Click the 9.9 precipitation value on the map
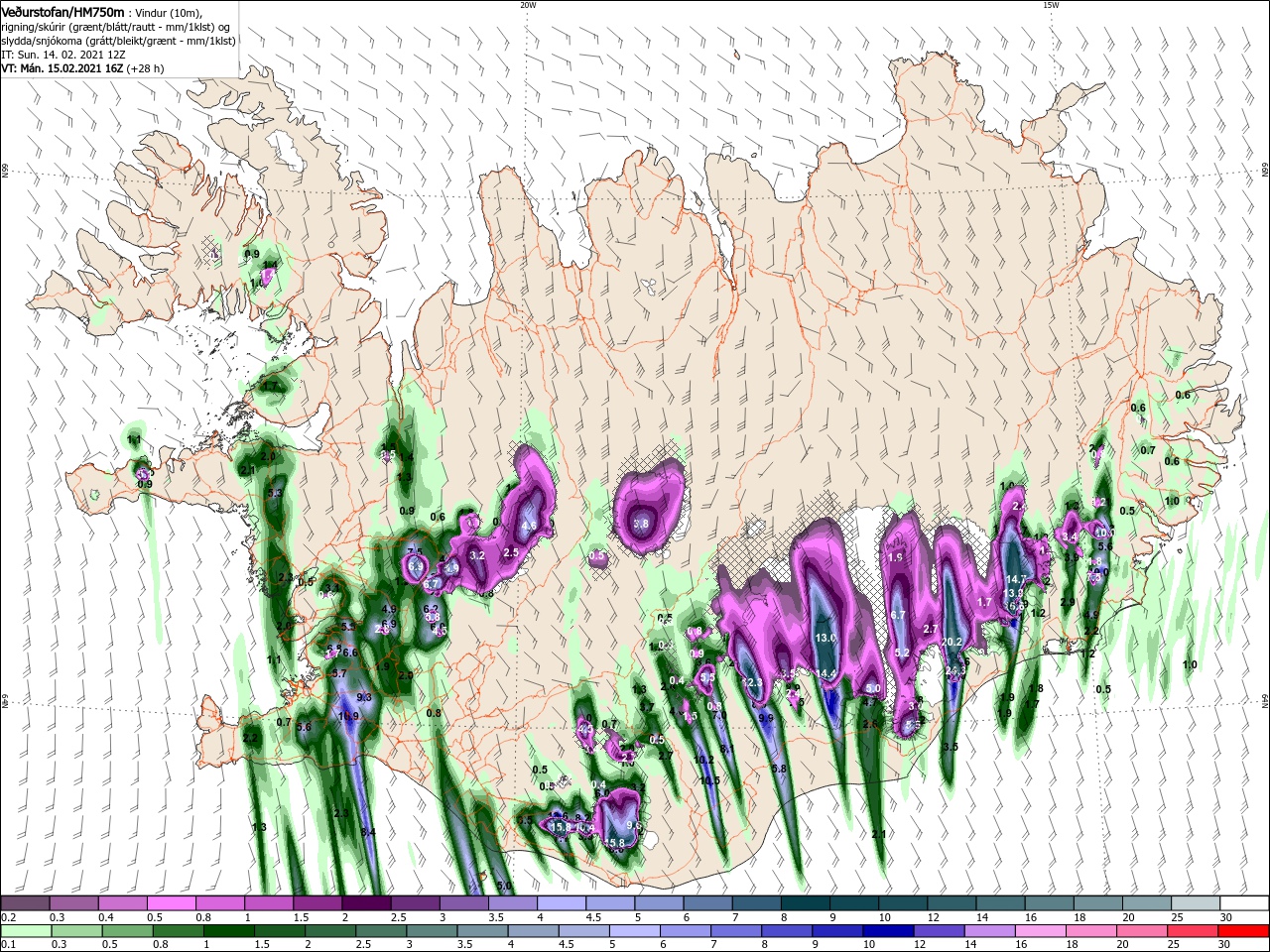Screen dimensions: 1270x952 click(x=766, y=717)
